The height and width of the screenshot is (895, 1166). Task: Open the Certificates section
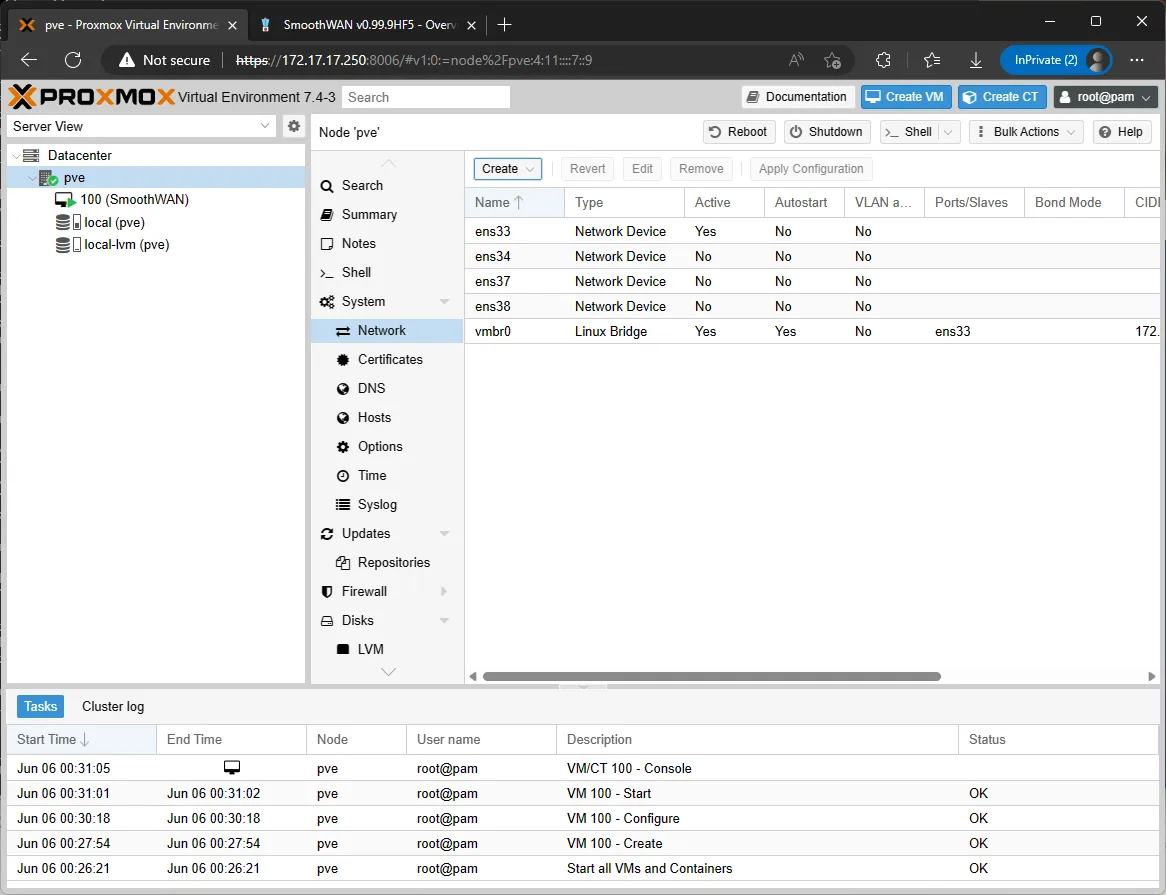[x=387, y=360]
